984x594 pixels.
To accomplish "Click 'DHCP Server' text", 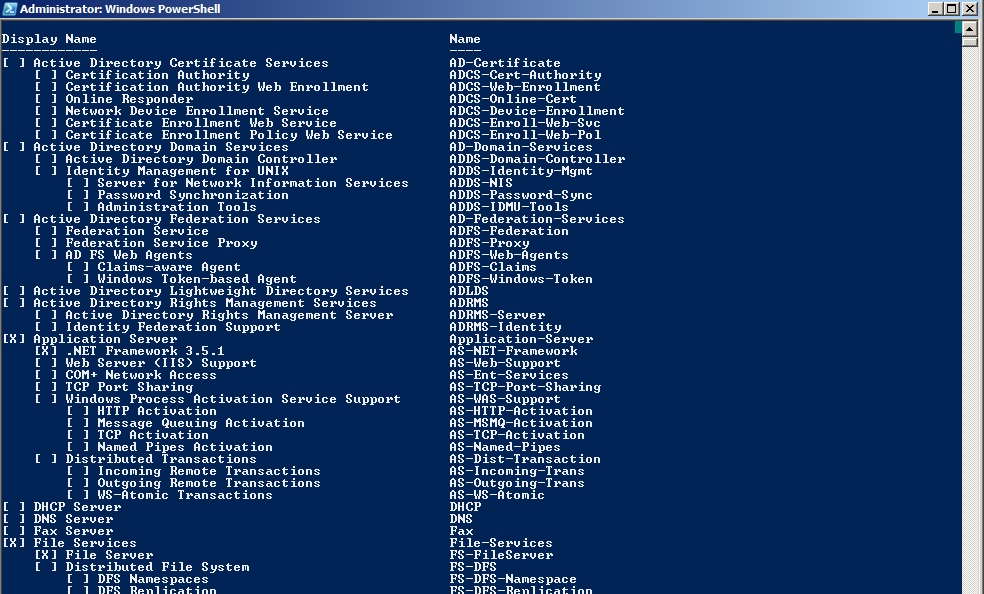I will (x=77, y=507).
